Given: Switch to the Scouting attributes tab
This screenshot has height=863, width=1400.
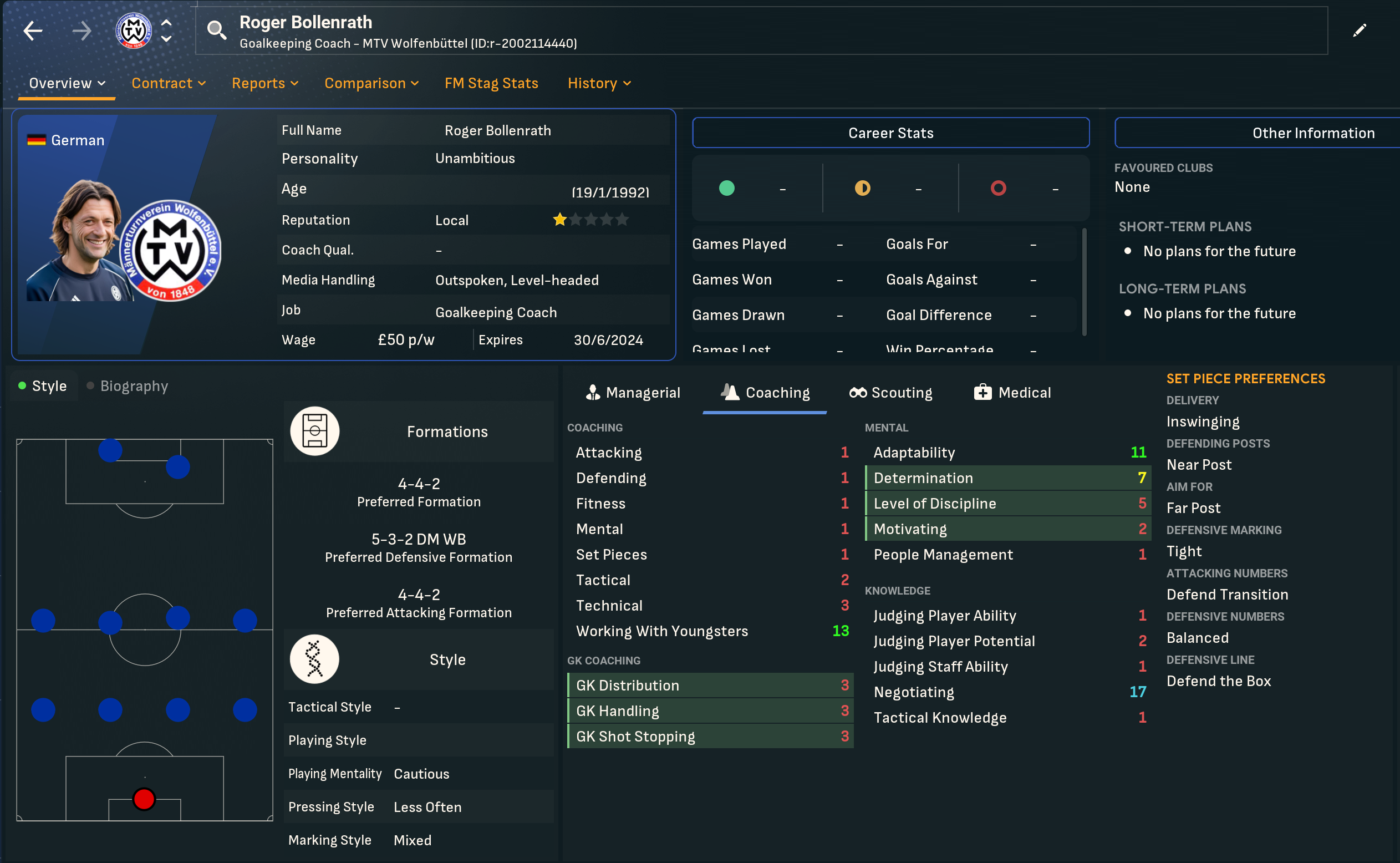Looking at the screenshot, I should 890,393.
